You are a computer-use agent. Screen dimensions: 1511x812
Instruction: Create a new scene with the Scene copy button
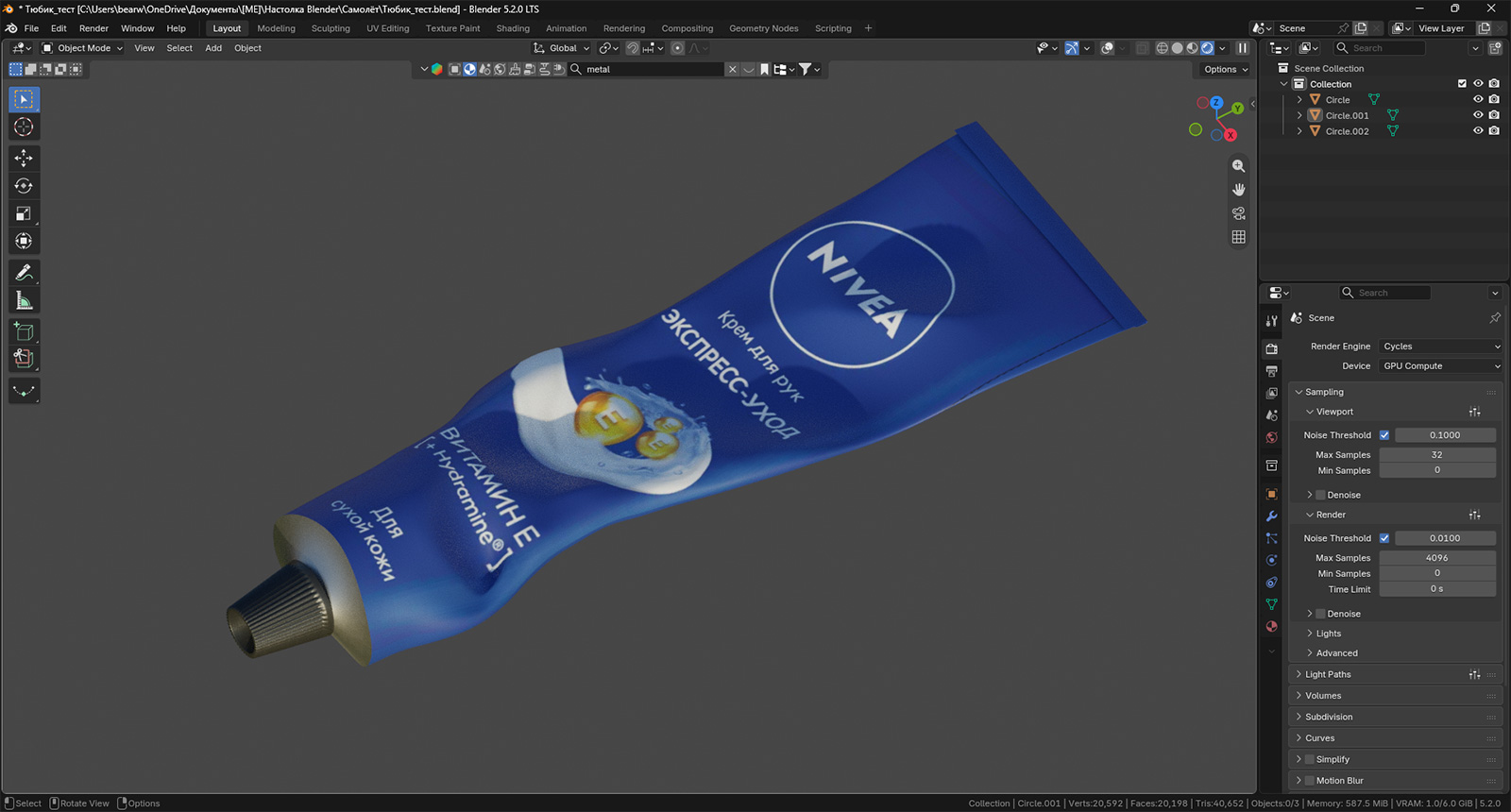1361,28
